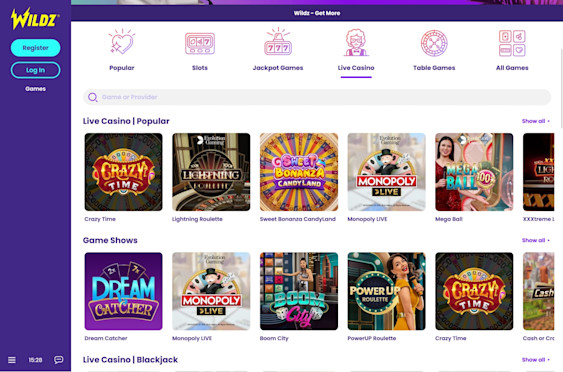Click the Dream Catcher title text
This screenshot has height=372, width=563.
pyautogui.click(x=106, y=338)
